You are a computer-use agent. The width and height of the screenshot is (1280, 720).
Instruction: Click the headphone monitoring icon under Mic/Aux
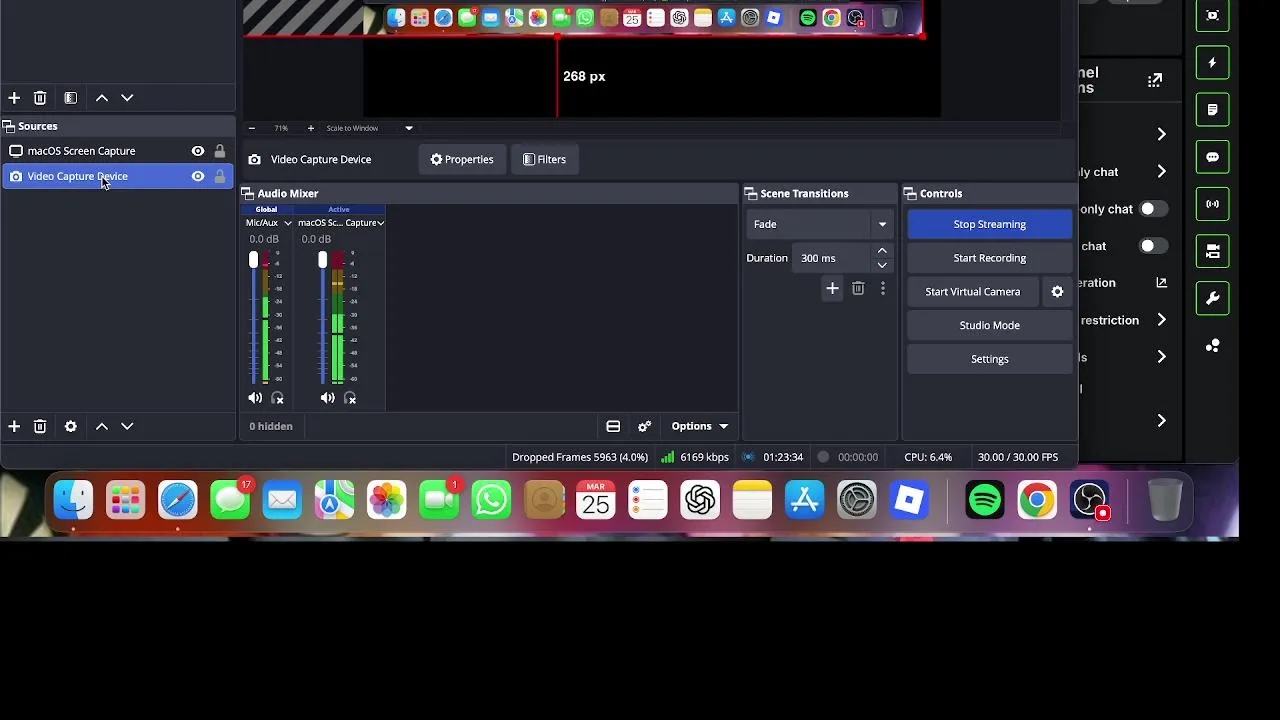[278, 398]
